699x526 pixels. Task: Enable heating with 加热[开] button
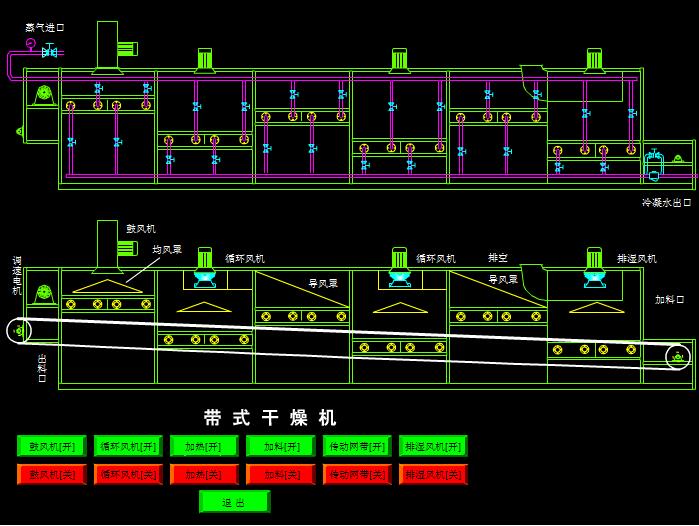(x=204, y=446)
